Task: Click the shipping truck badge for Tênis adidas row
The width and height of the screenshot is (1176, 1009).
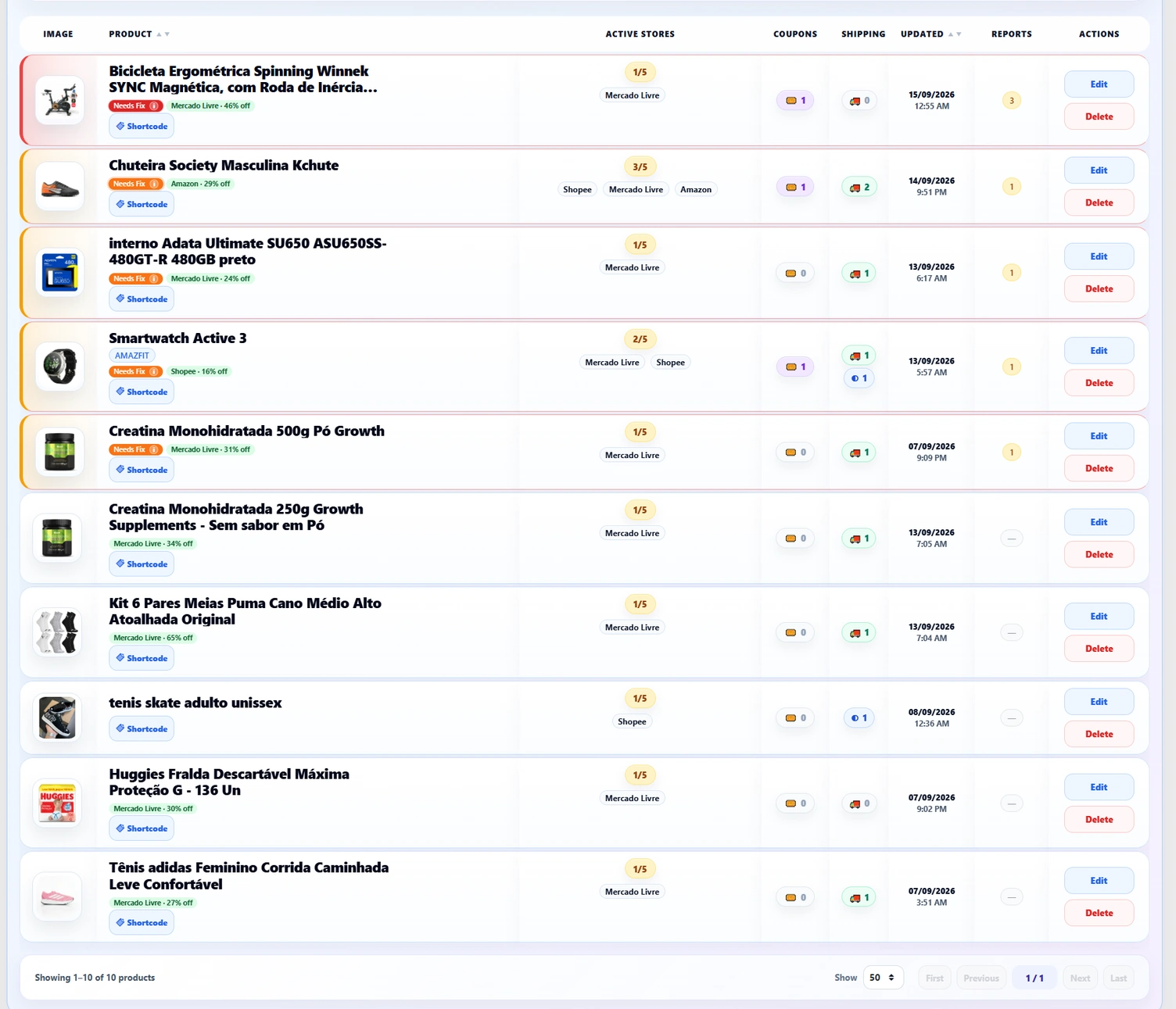Action: (859, 898)
